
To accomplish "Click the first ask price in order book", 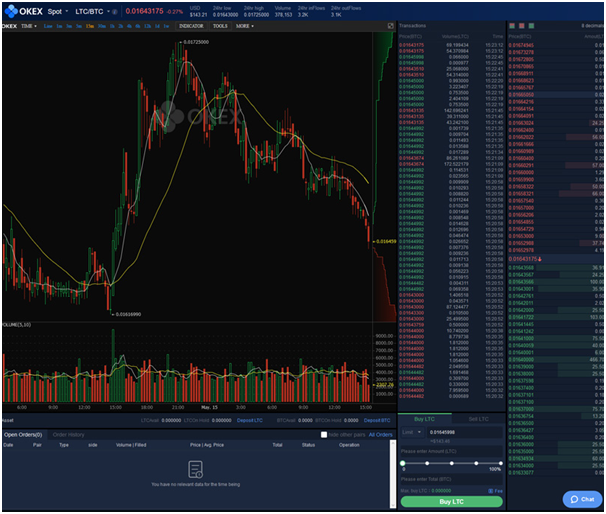I will coord(521,45).
